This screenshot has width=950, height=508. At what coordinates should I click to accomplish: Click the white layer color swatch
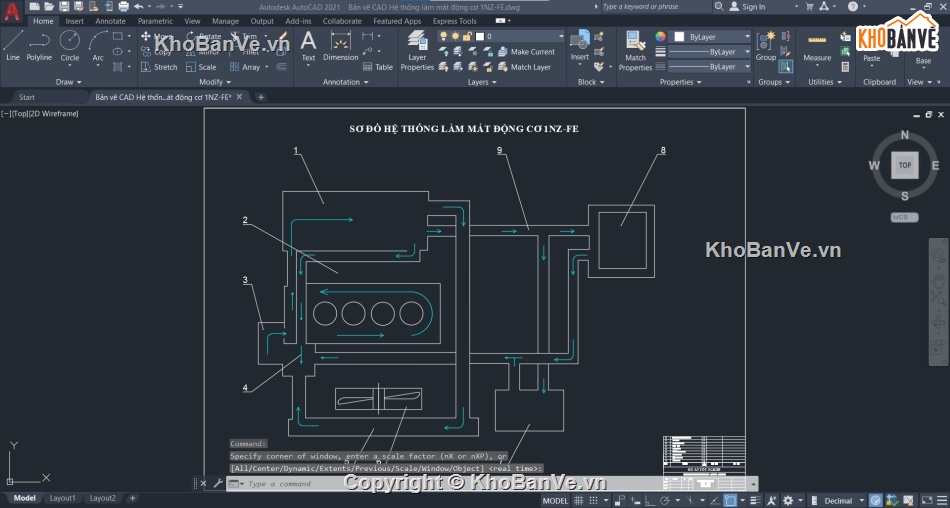480,36
